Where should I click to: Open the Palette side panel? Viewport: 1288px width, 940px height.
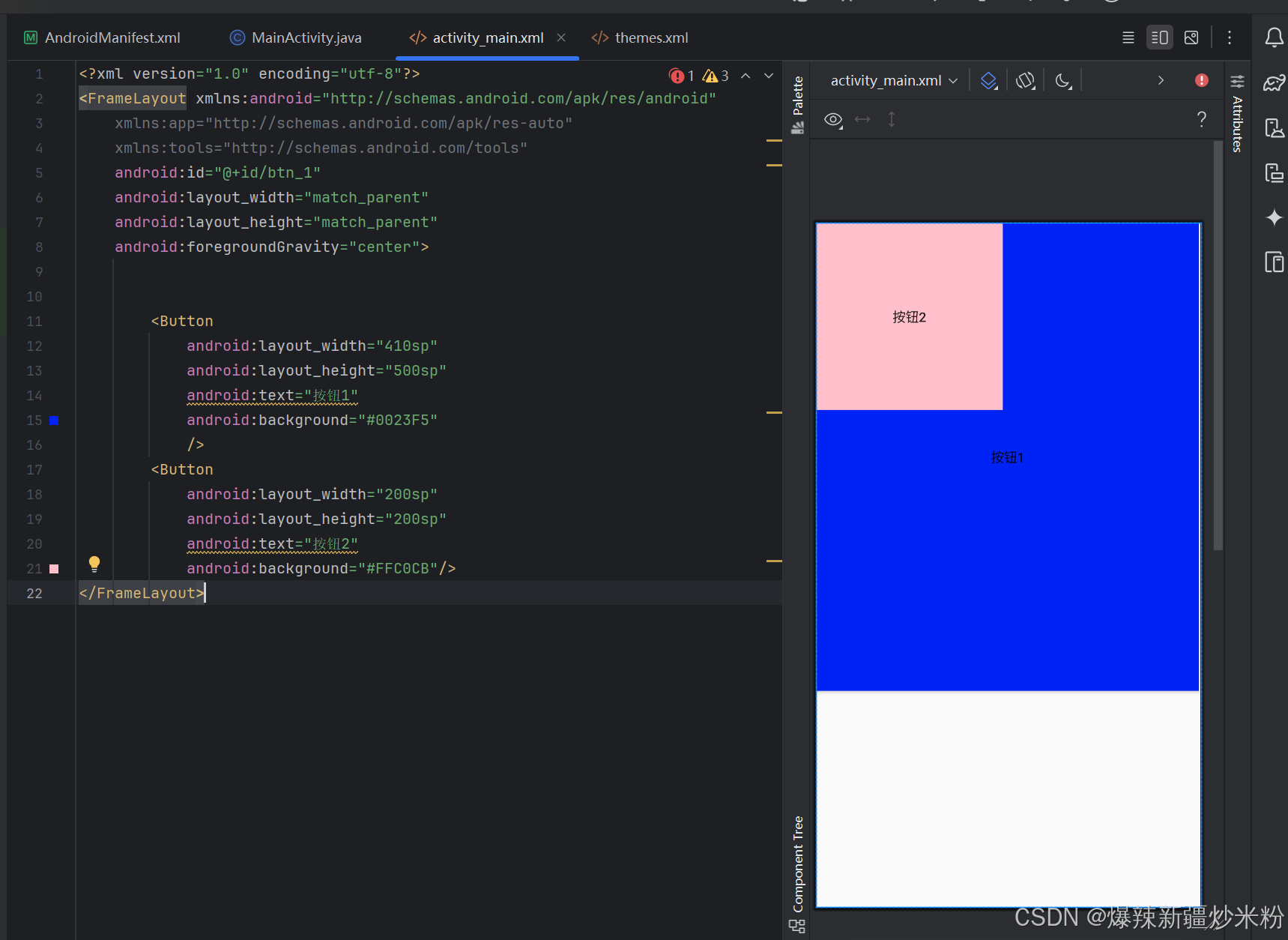coord(797,105)
